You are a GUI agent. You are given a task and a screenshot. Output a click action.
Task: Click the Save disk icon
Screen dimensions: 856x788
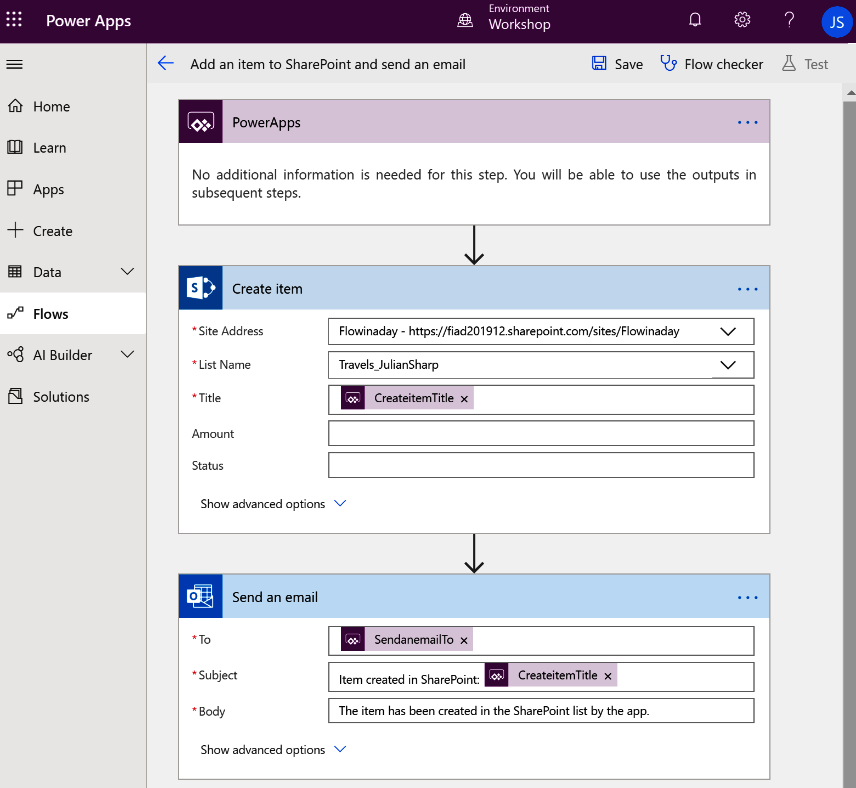click(x=599, y=63)
